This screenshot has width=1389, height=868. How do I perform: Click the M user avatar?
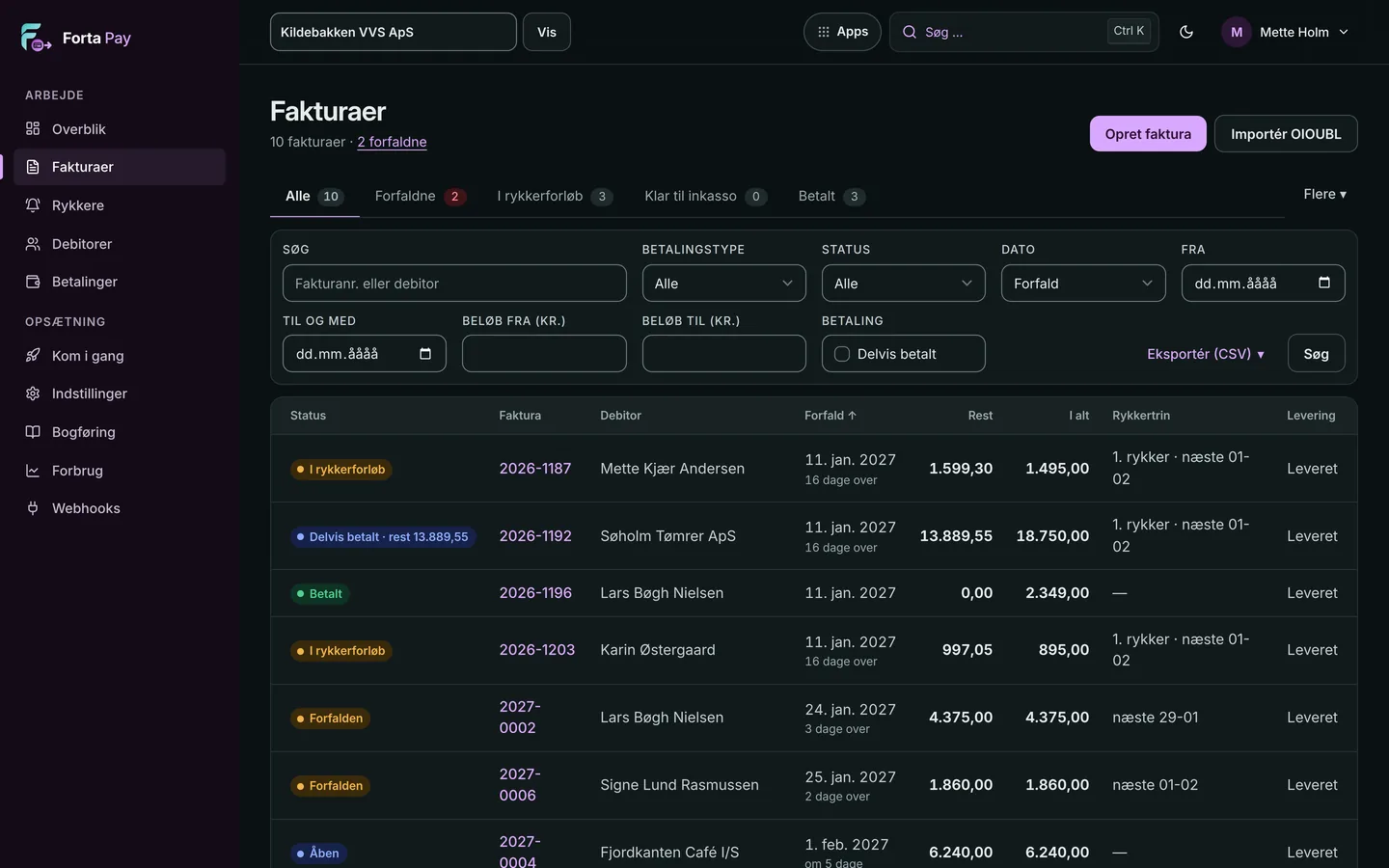[1237, 32]
